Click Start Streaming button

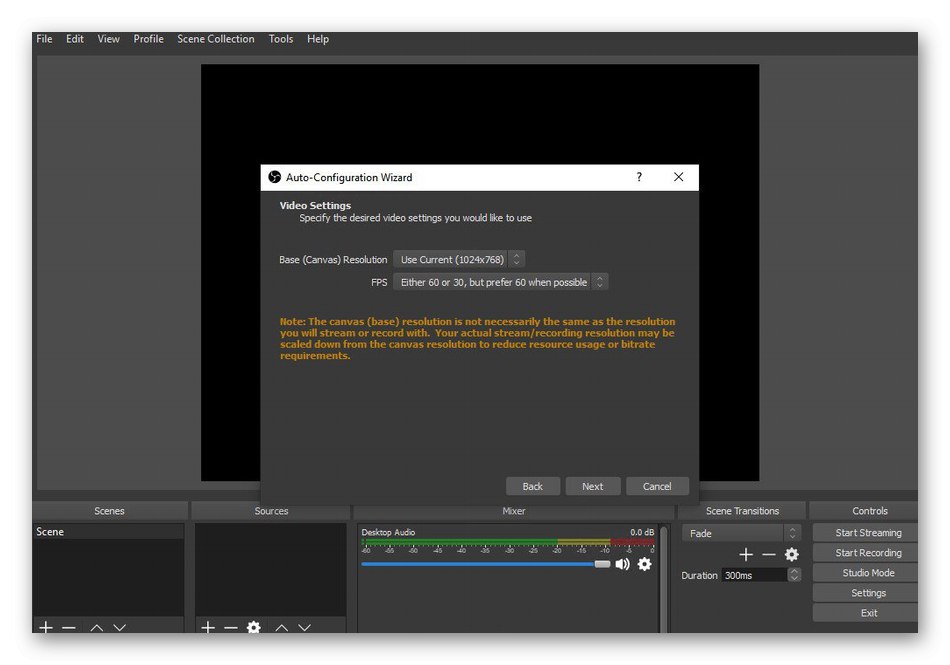click(x=867, y=532)
